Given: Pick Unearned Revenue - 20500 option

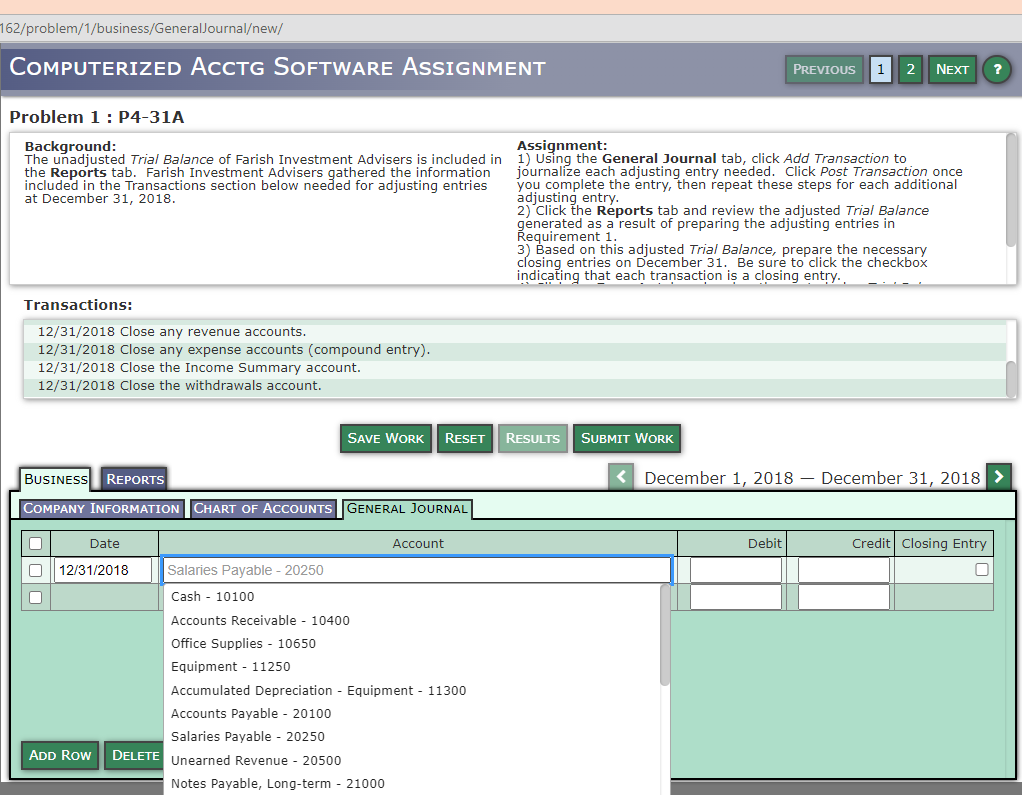Looking at the screenshot, I should tap(255, 760).
